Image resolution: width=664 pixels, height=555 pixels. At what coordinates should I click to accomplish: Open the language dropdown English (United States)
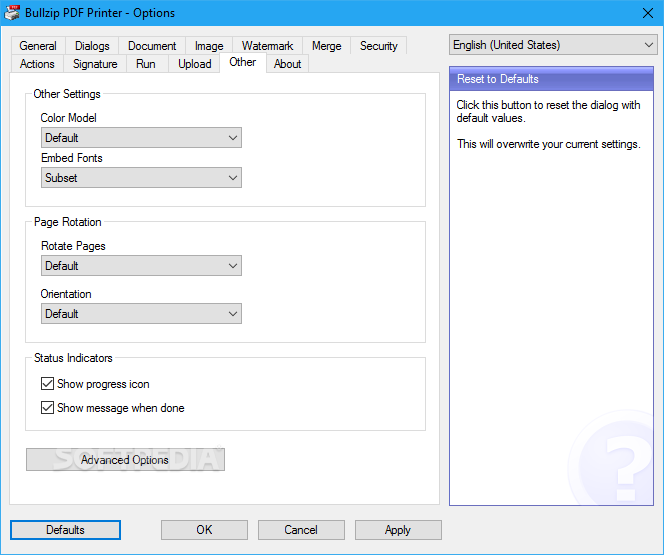click(553, 45)
